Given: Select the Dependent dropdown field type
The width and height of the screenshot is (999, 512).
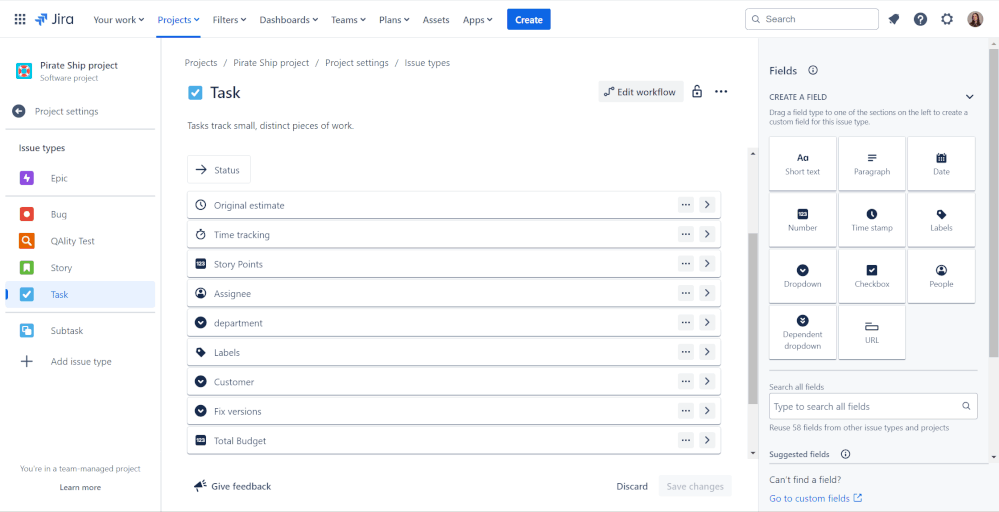Looking at the screenshot, I should pyautogui.click(x=803, y=332).
